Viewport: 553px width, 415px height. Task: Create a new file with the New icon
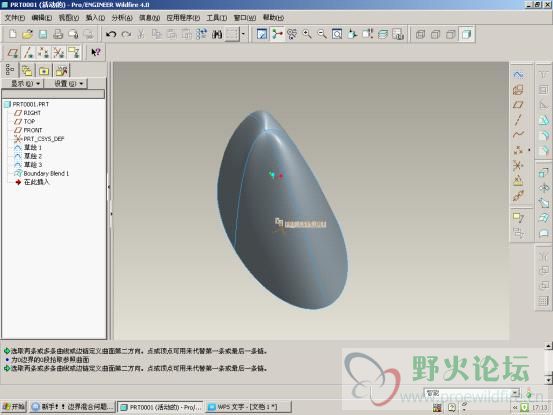(x=13, y=34)
